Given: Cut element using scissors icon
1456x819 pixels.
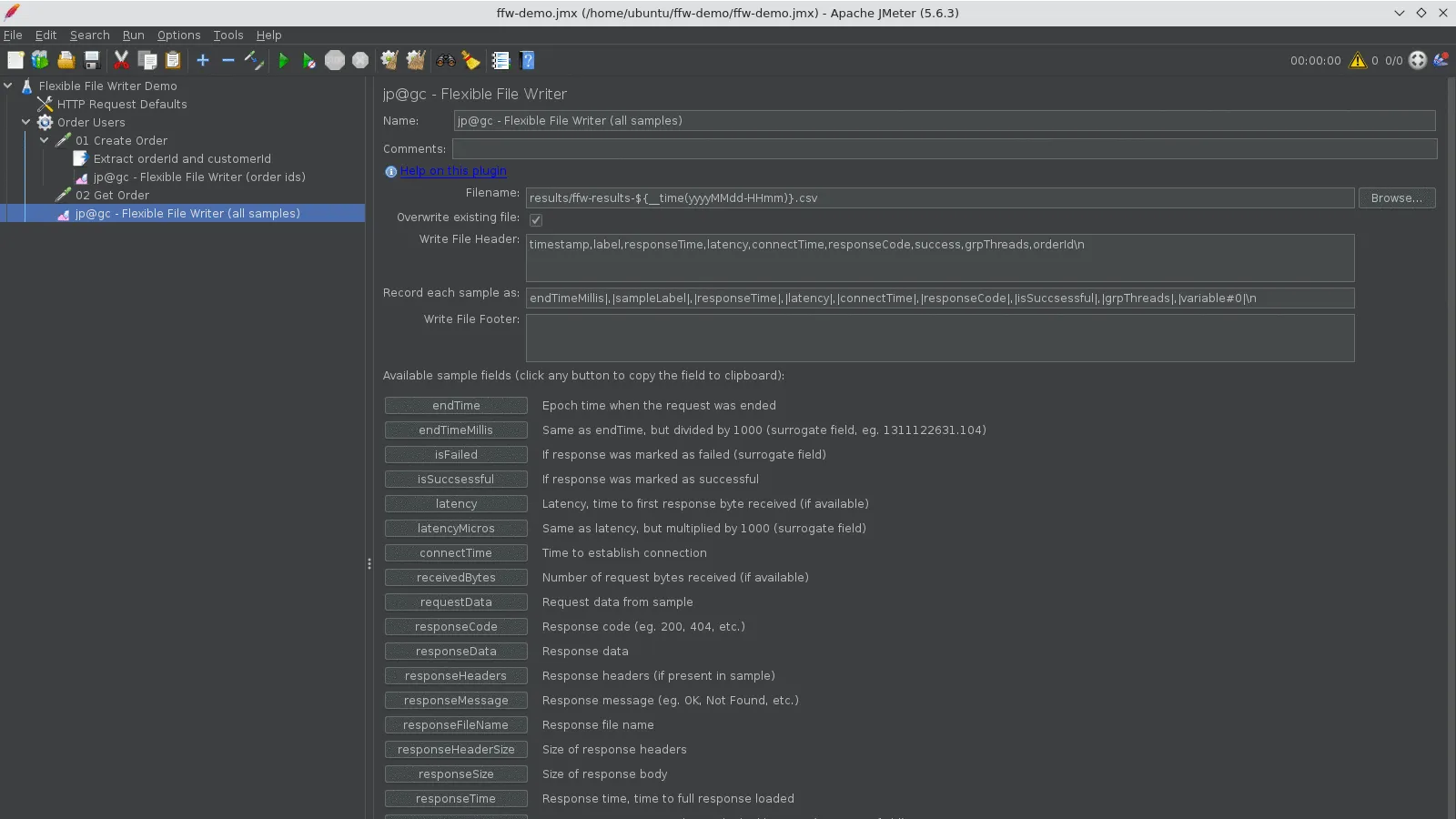Looking at the screenshot, I should [121, 60].
